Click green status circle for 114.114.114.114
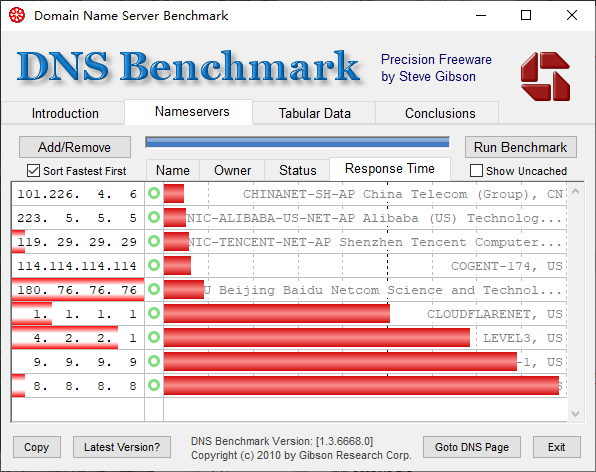 154,265
